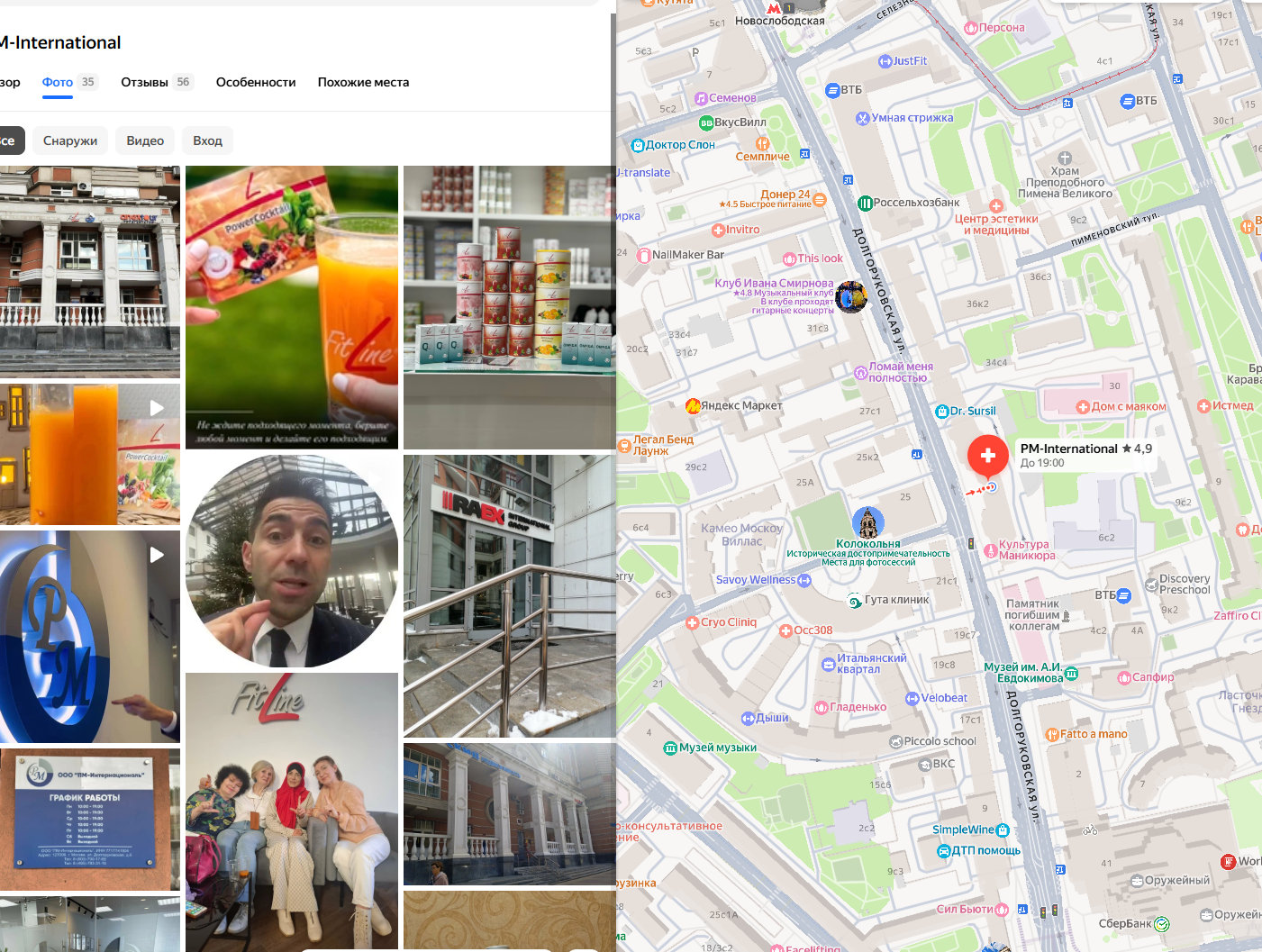Open the ВкусВилл store marker

click(706, 123)
